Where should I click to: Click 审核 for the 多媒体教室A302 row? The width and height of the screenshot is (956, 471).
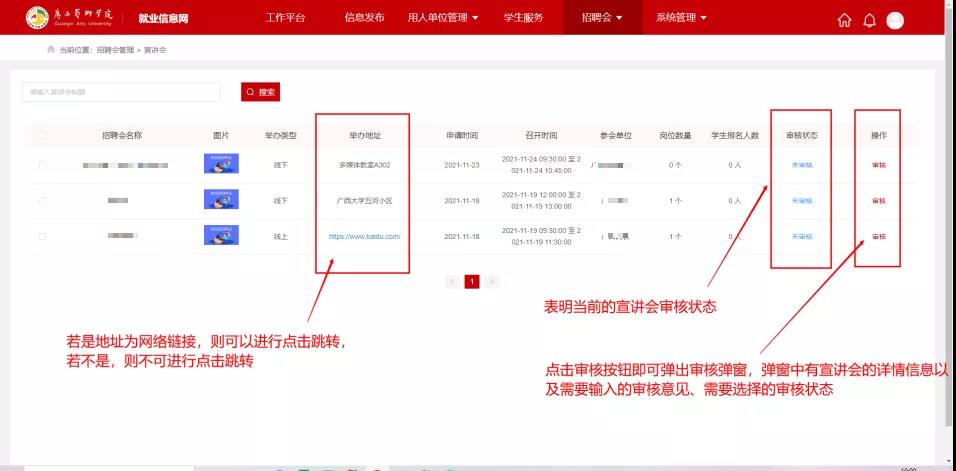(x=878, y=164)
